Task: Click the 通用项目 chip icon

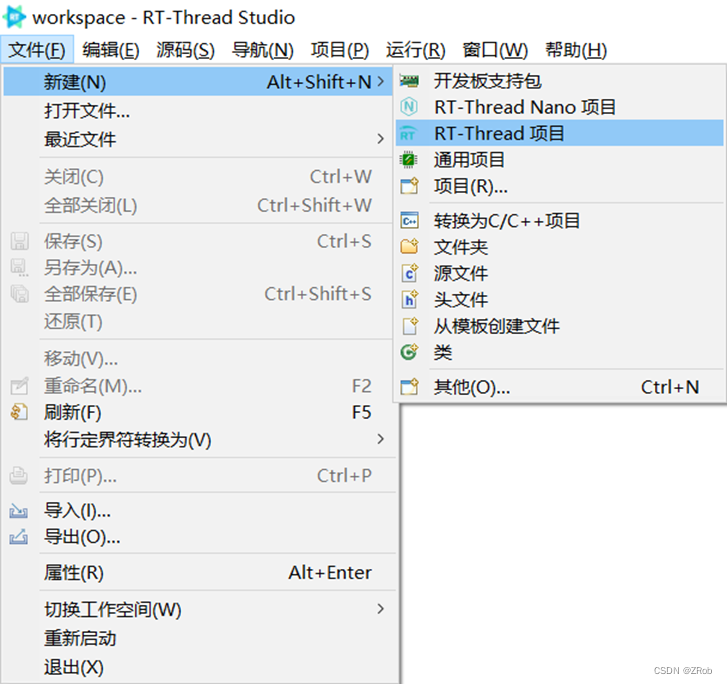Action: (x=409, y=160)
